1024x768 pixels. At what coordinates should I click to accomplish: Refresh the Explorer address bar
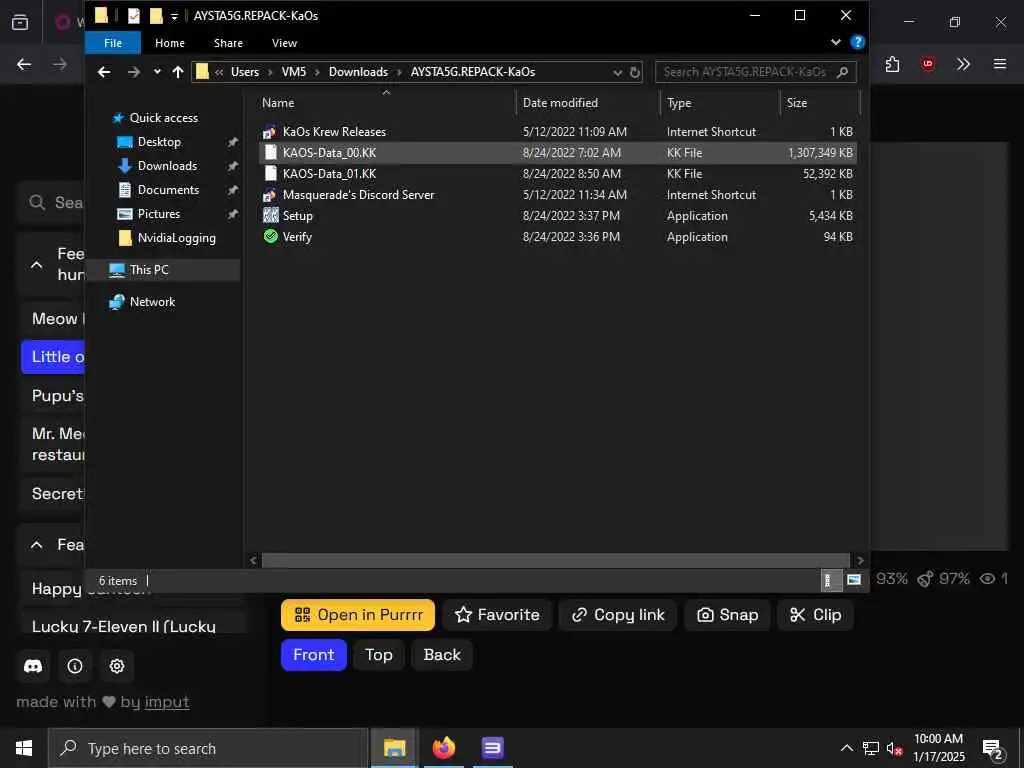tap(634, 72)
